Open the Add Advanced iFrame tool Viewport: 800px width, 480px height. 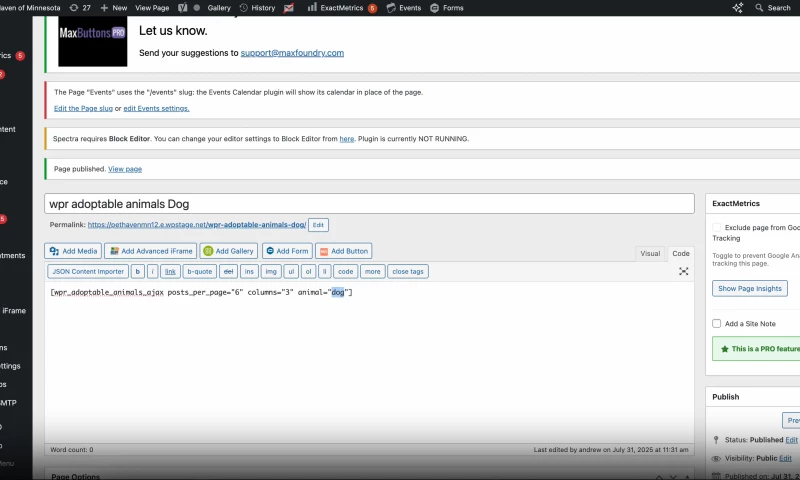[150, 251]
